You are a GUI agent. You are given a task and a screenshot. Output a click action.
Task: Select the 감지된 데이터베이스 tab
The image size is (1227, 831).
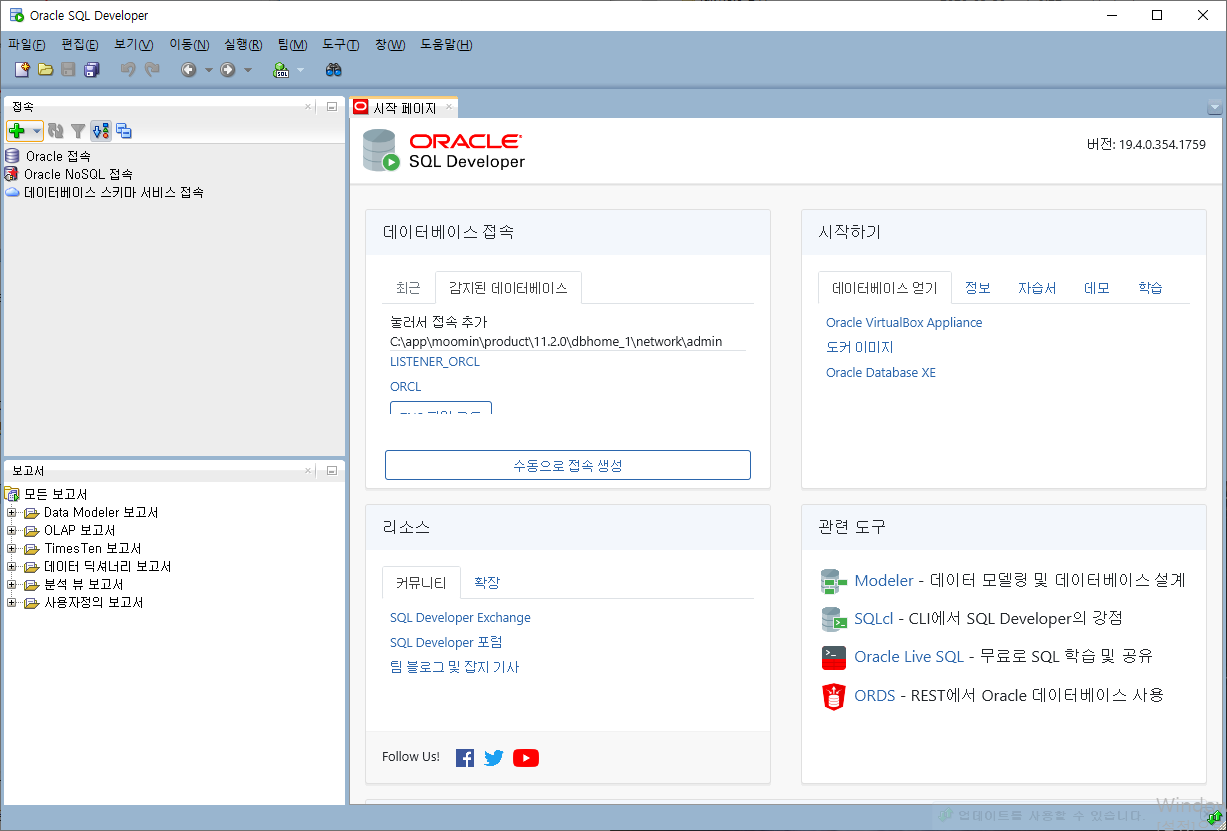pos(508,288)
